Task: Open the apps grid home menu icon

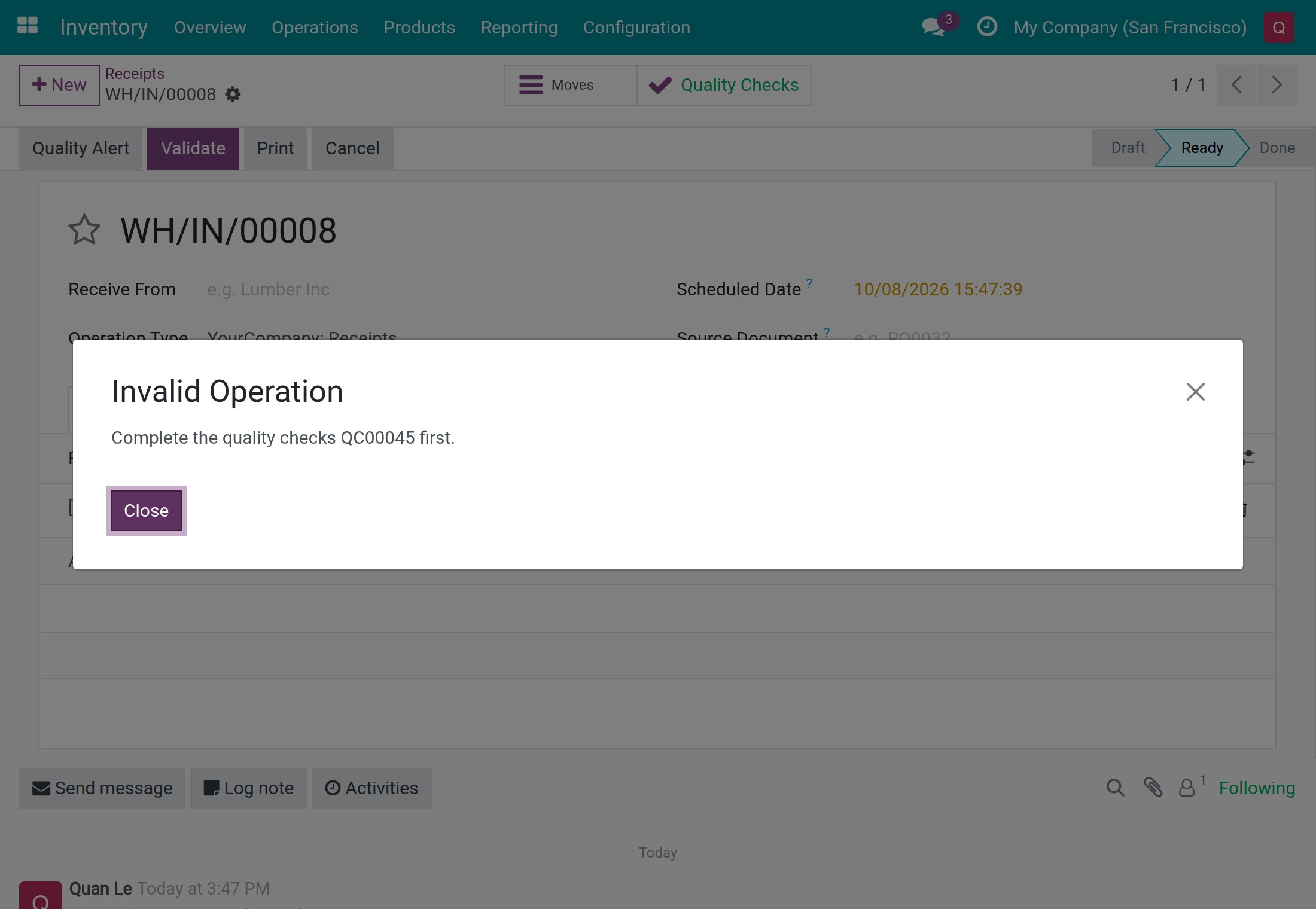Action: (x=28, y=26)
